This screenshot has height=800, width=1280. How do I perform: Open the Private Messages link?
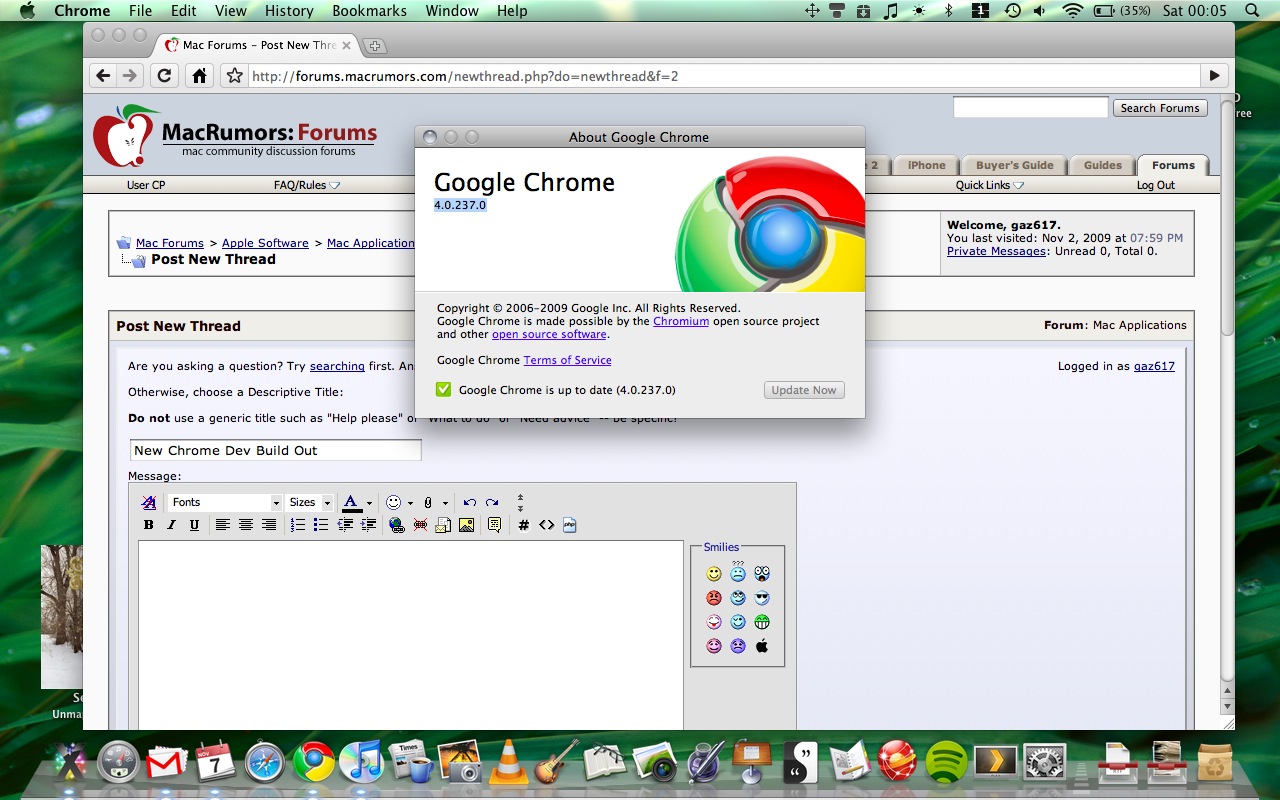(997, 251)
